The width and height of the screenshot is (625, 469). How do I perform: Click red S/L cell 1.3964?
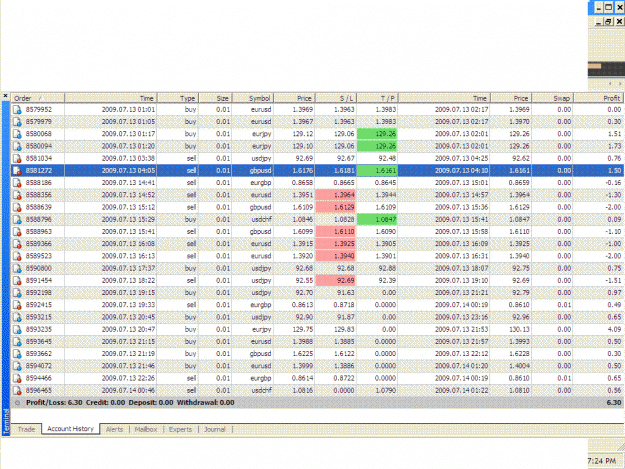[336, 195]
